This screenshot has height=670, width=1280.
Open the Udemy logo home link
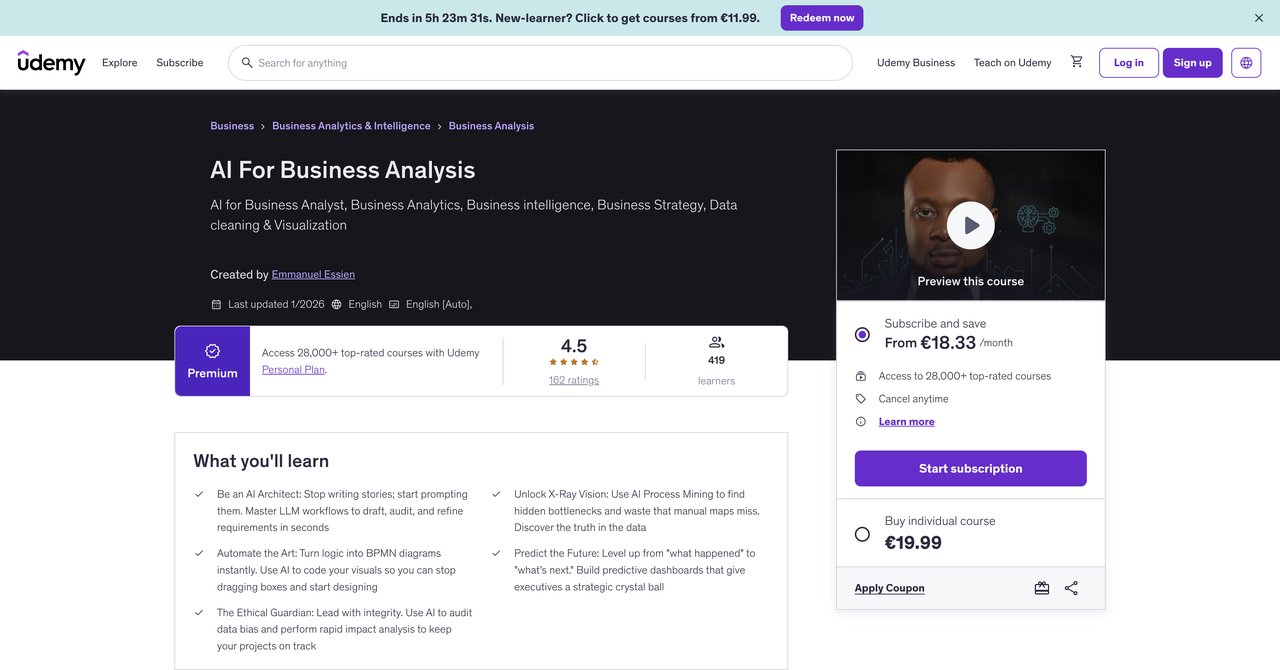pyautogui.click(x=52, y=62)
